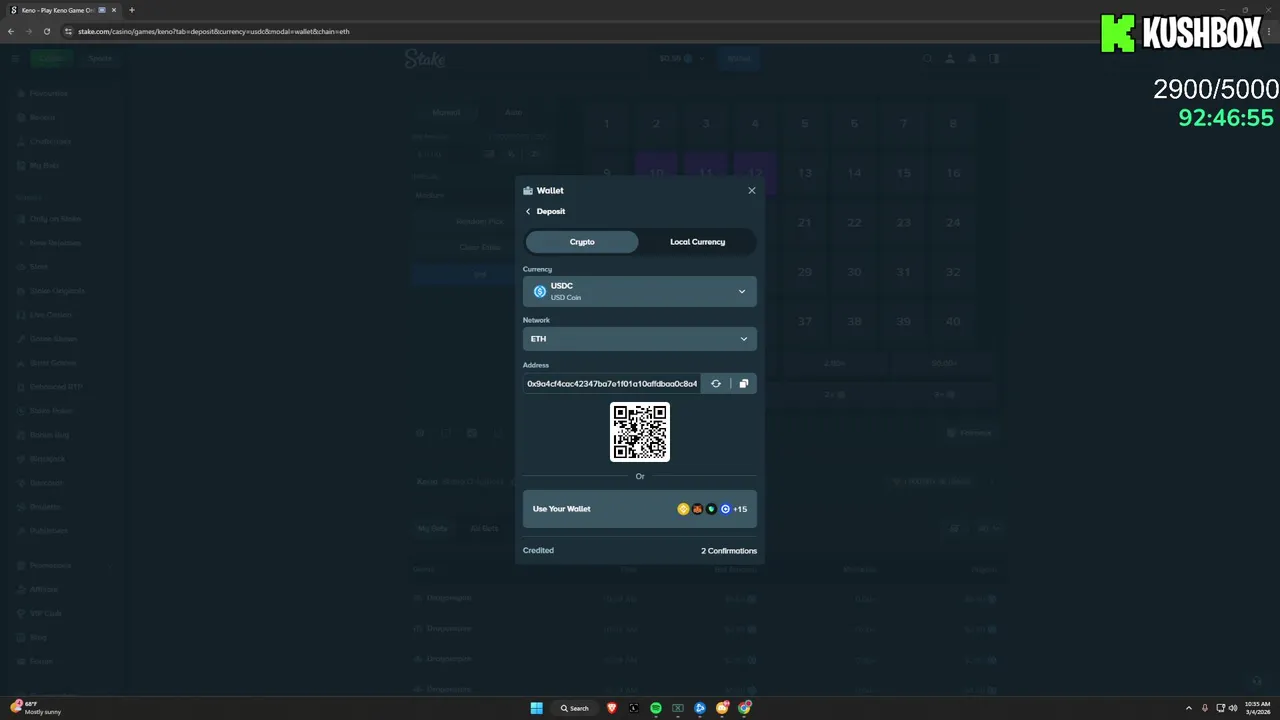This screenshot has height=720, width=1280.
Task: Click the green shield wallet icon
Action: coord(711,509)
